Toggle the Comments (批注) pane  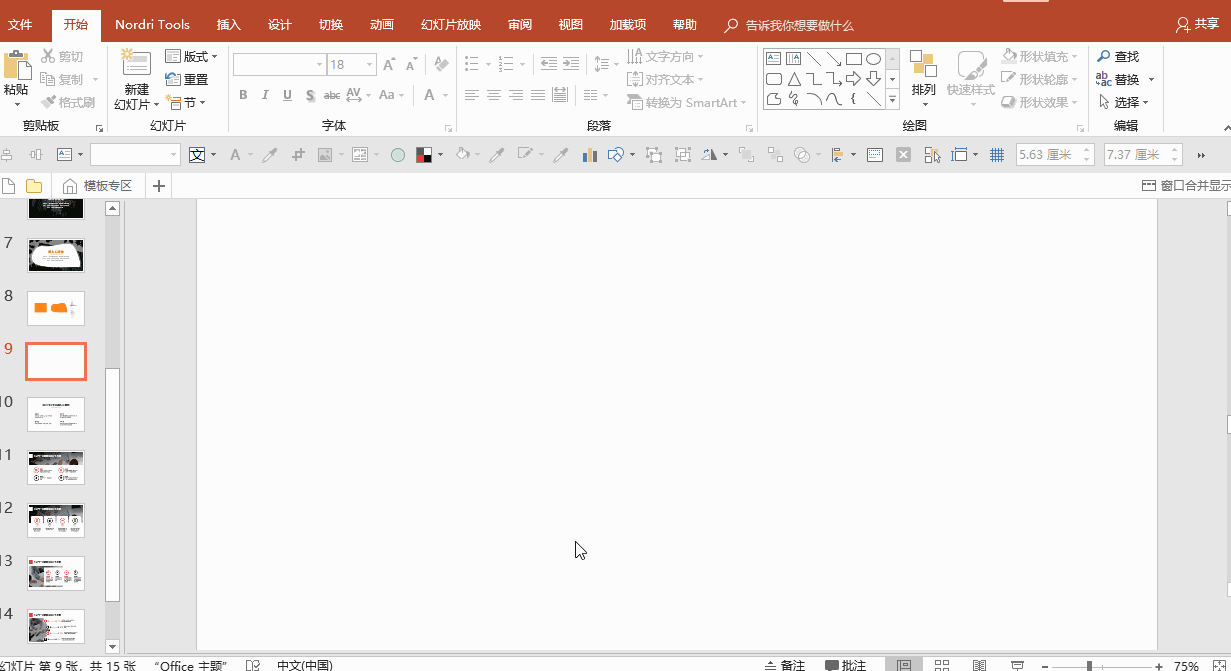[846, 664]
